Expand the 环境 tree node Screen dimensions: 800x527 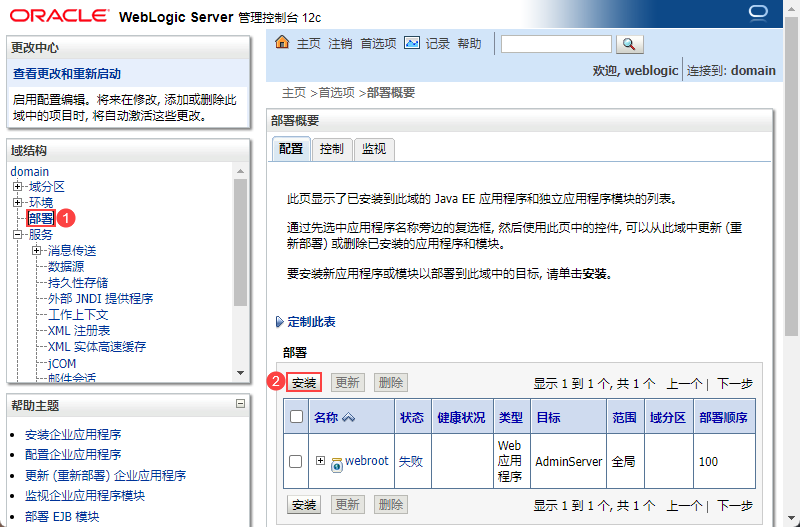(18, 203)
